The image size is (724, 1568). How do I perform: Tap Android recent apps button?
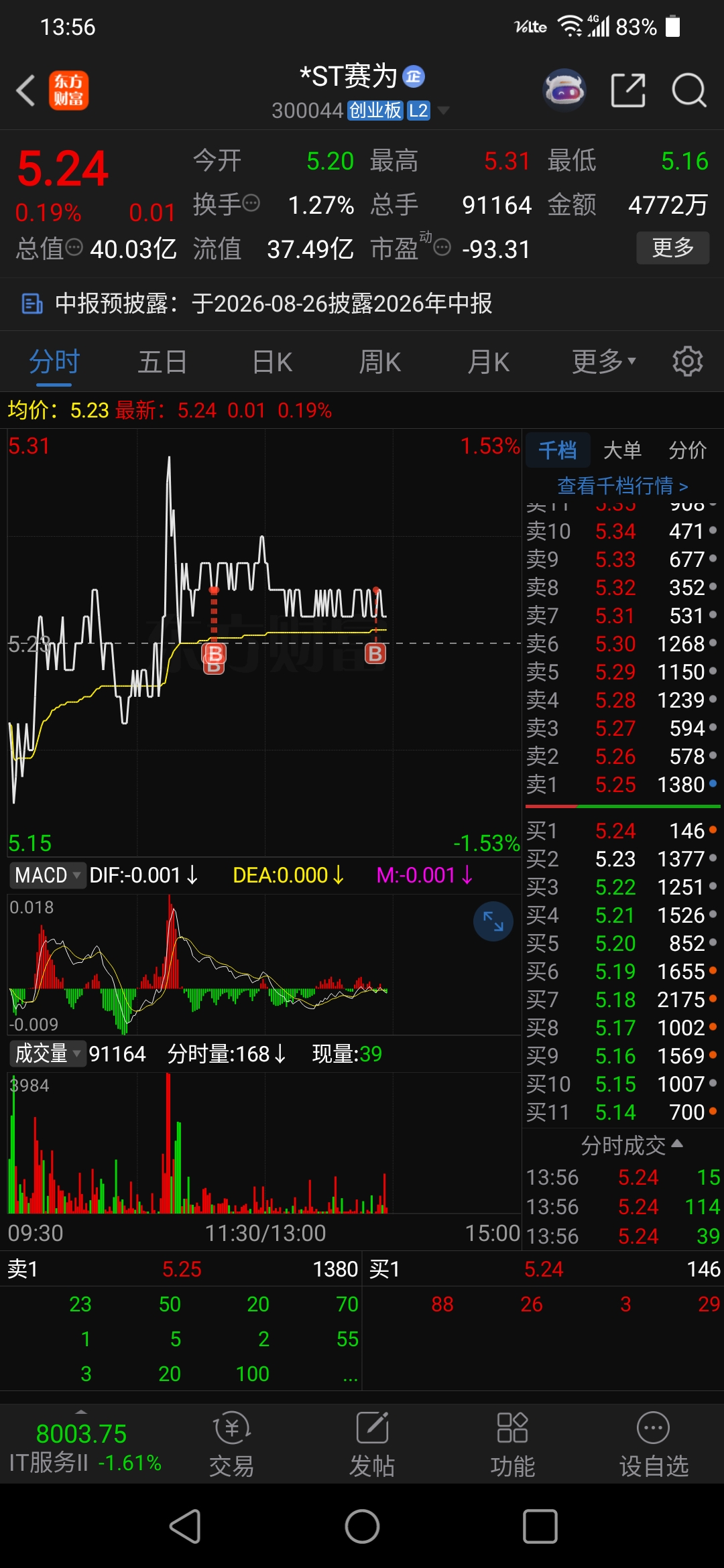click(540, 1527)
